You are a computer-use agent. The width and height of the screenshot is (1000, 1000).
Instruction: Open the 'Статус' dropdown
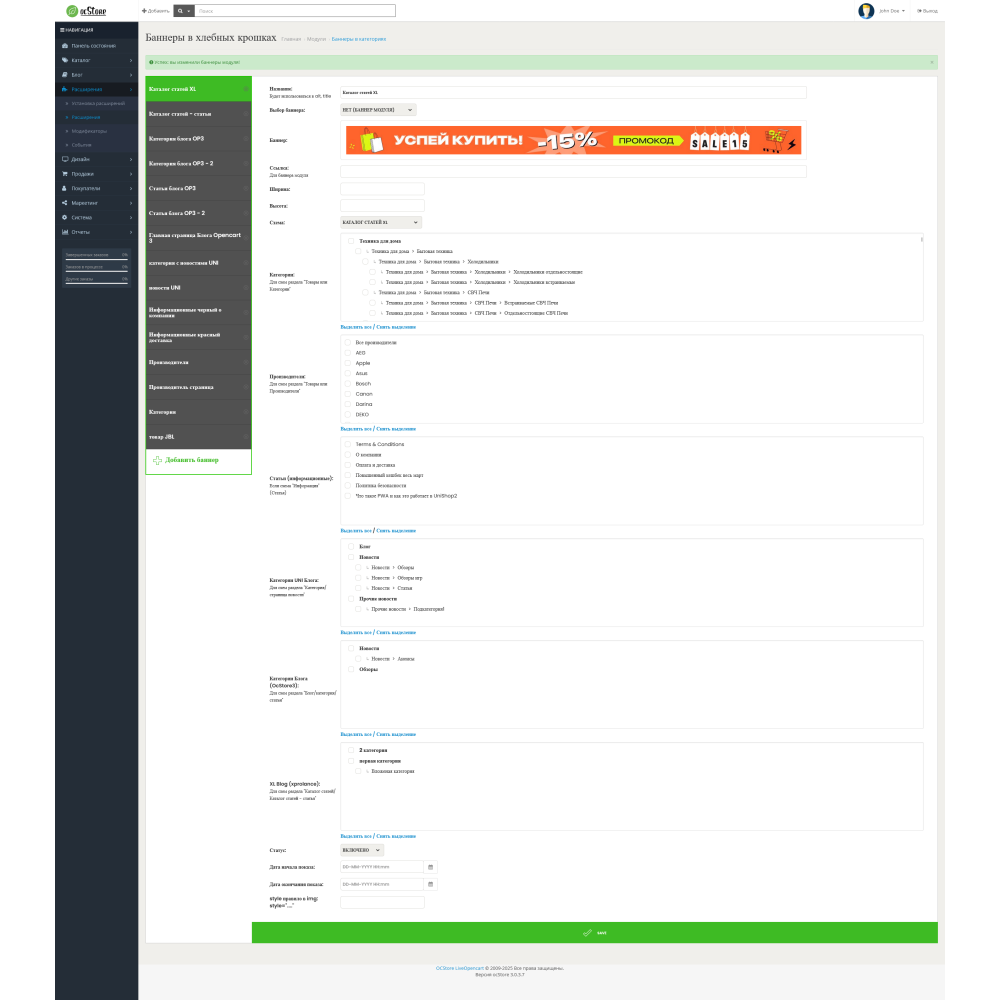361,850
